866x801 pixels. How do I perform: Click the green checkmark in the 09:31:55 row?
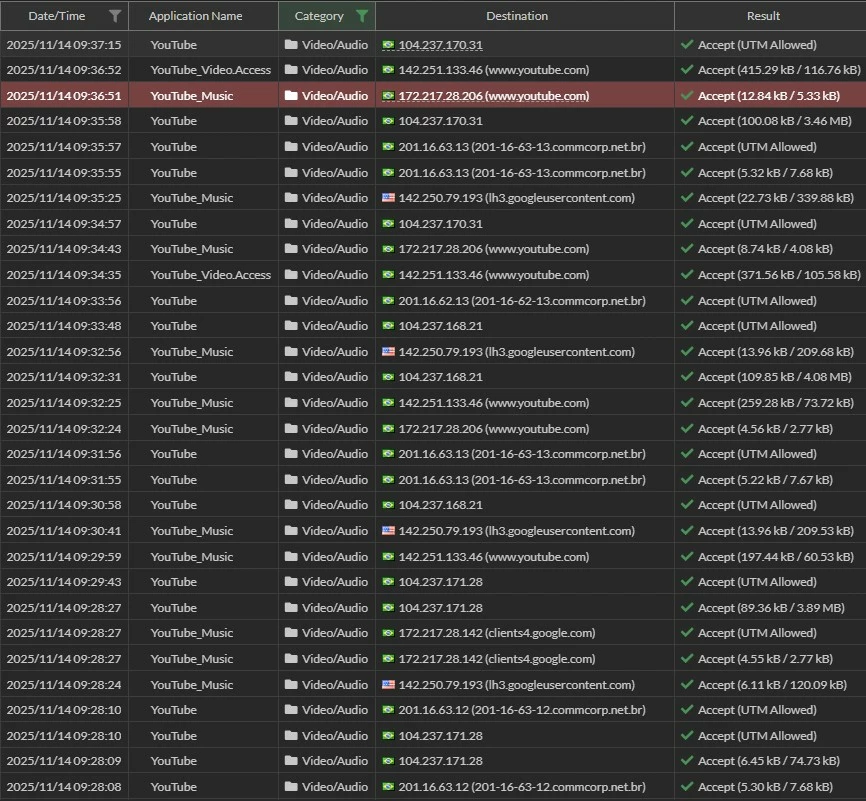(687, 479)
